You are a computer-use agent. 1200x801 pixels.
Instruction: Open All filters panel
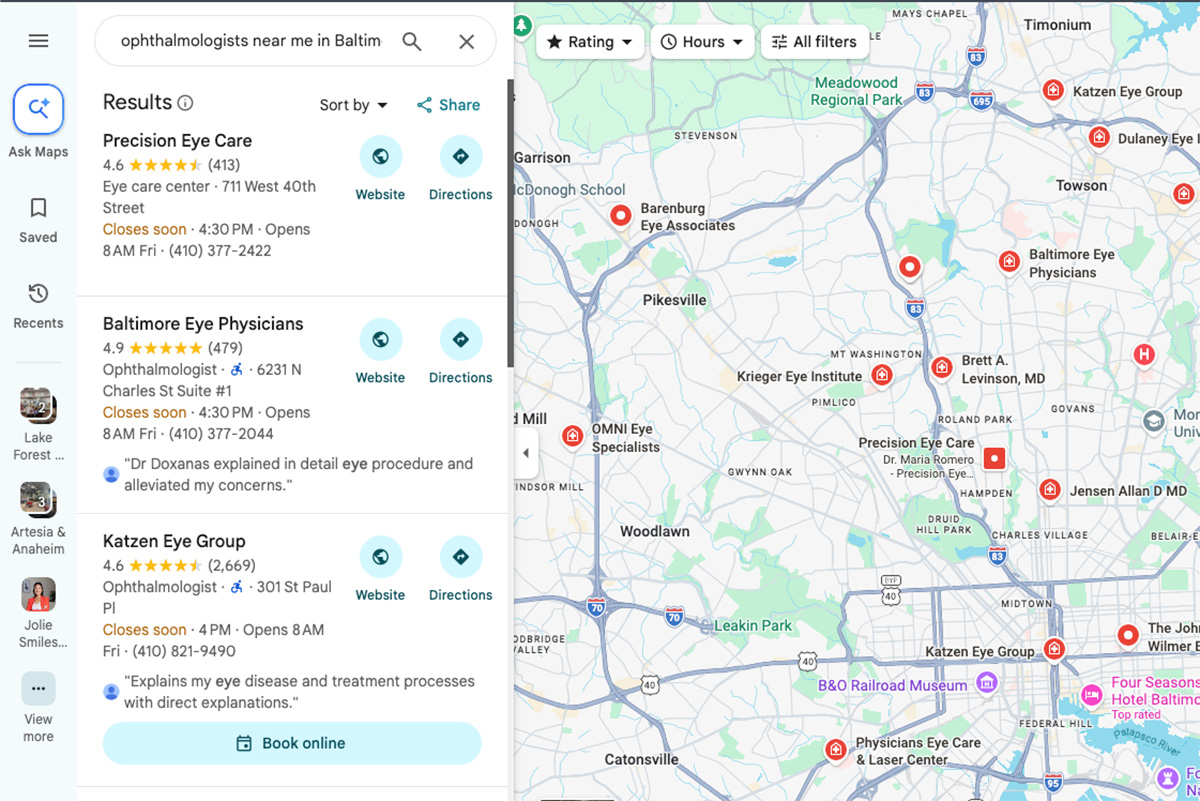tap(814, 42)
